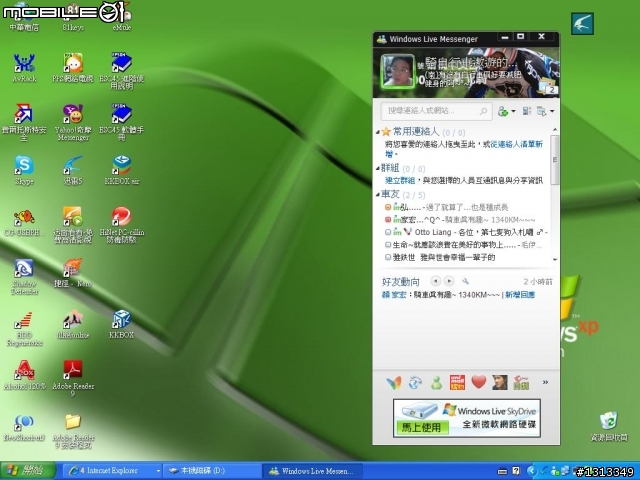Launch Yahoo!奇摩 Messenger from the desktop

(x=73, y=122)
